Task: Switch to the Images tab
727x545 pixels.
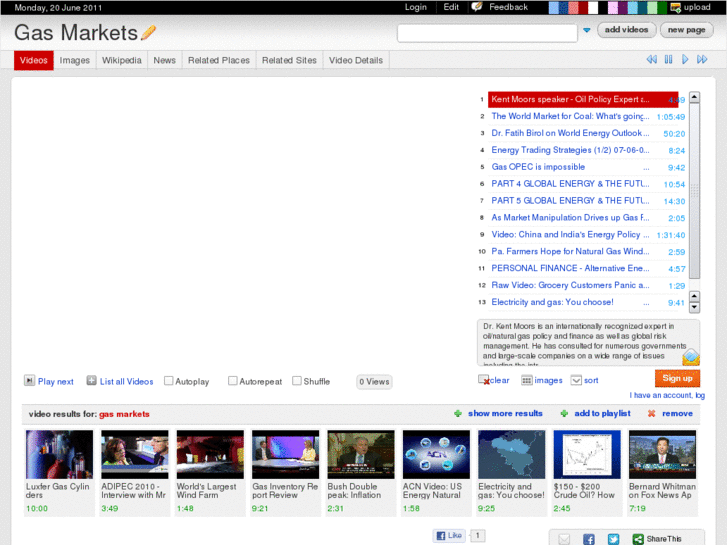Action: pyautogui.click(x=75, y=60)
